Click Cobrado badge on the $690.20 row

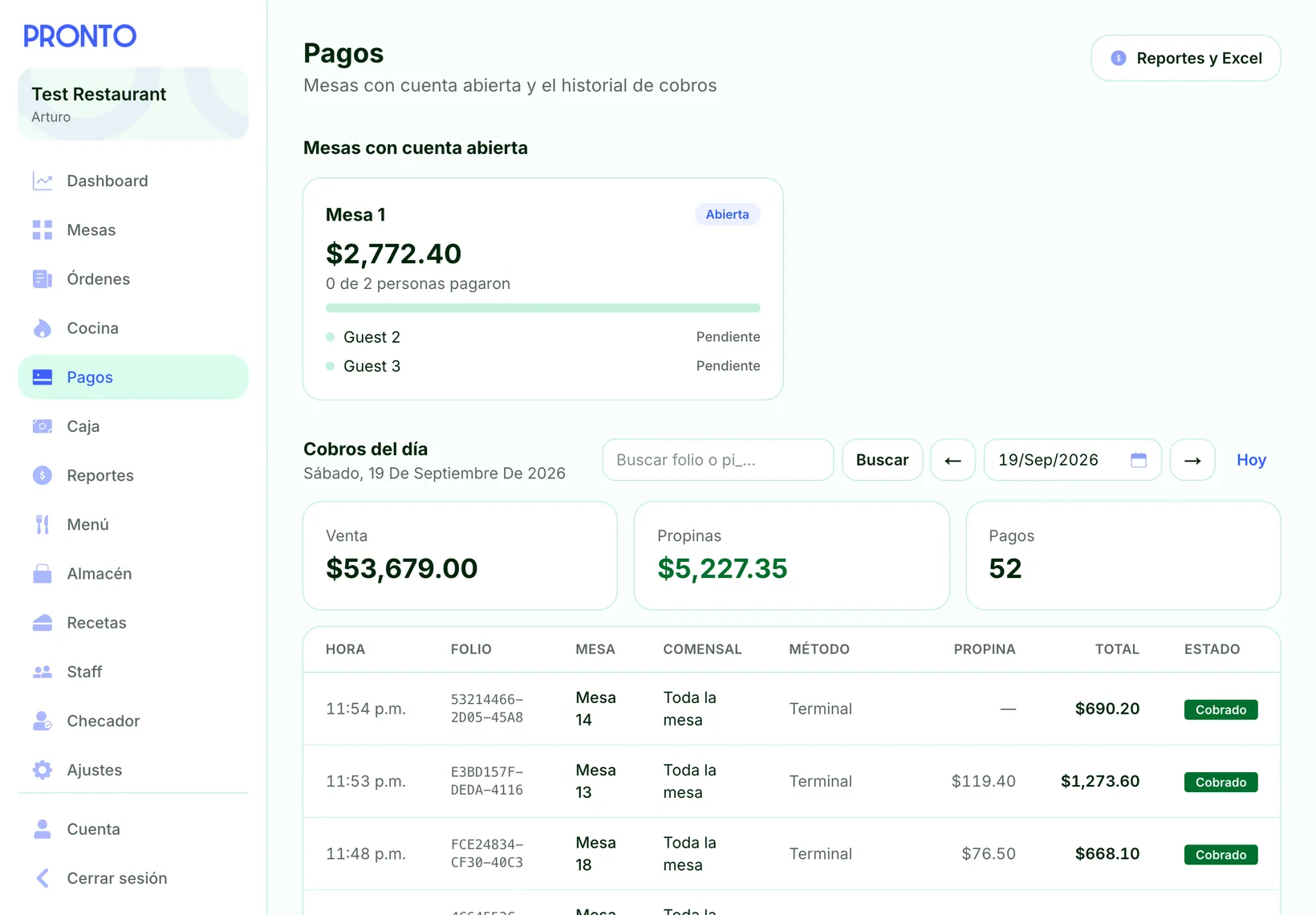[x=1221, y=710]
